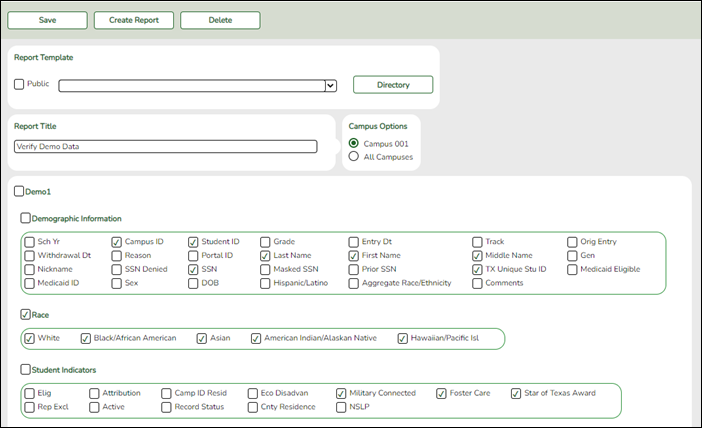Check the Cnty Residence checkbox
The image size is (702, 428).
(x=253, y=407)
